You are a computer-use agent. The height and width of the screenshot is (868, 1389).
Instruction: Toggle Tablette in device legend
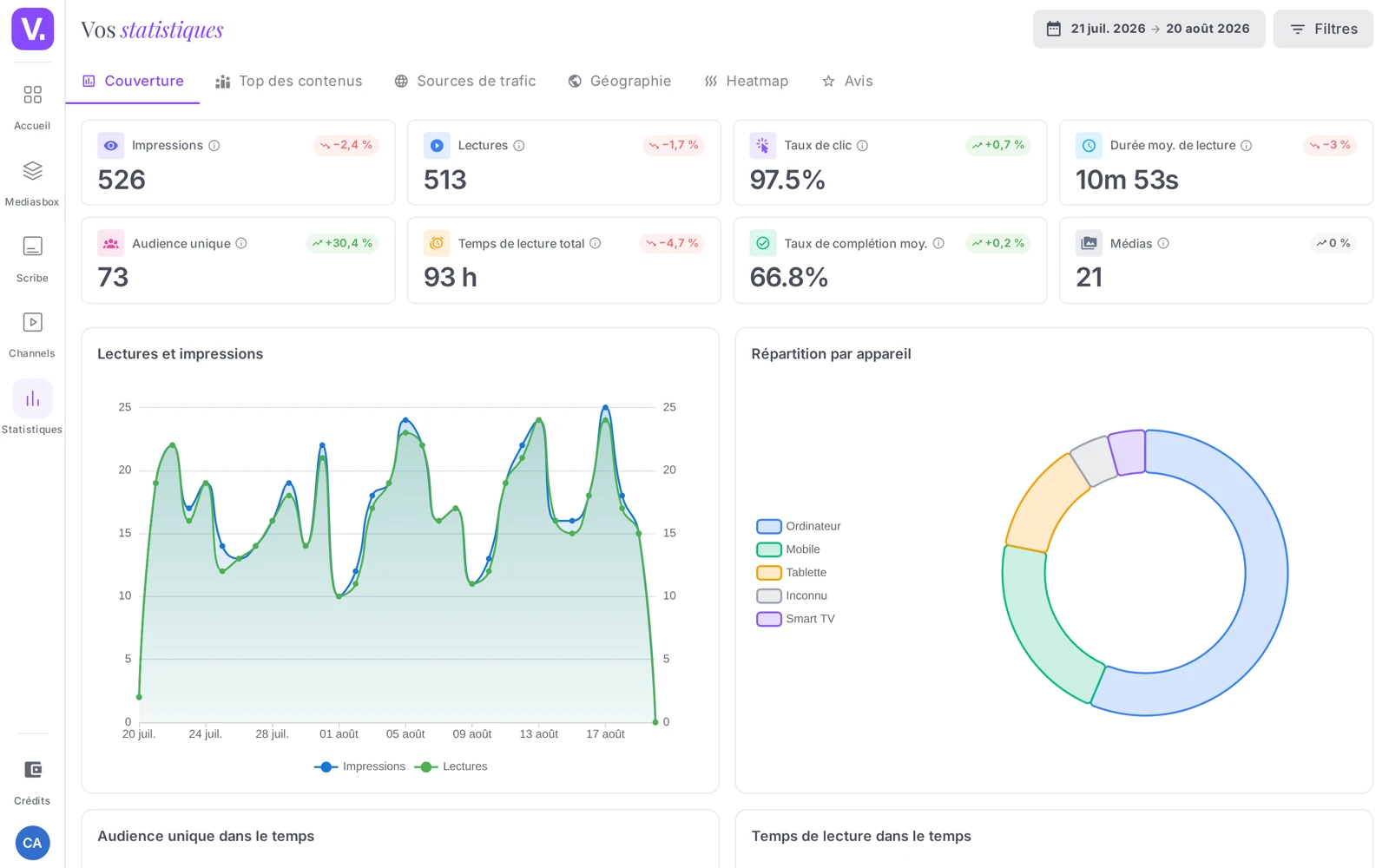[x=792, y=573]
